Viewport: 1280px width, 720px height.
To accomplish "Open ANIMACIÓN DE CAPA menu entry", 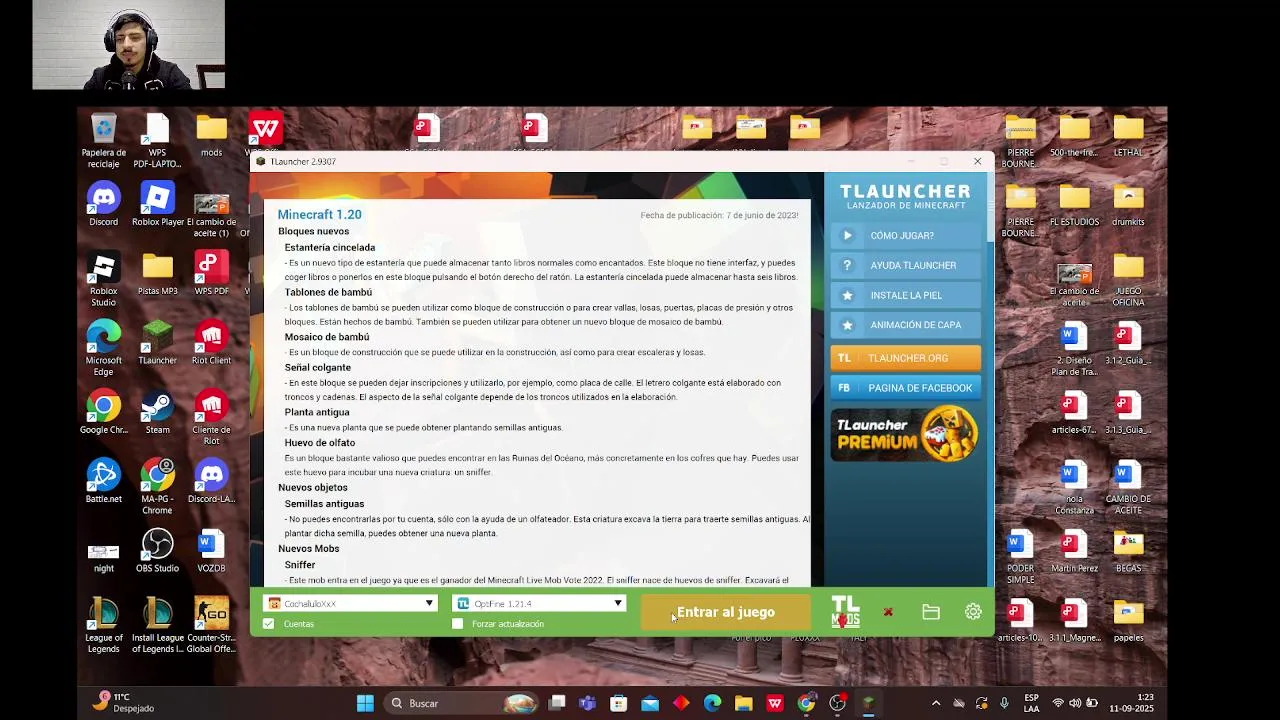I will click(905, 325).
